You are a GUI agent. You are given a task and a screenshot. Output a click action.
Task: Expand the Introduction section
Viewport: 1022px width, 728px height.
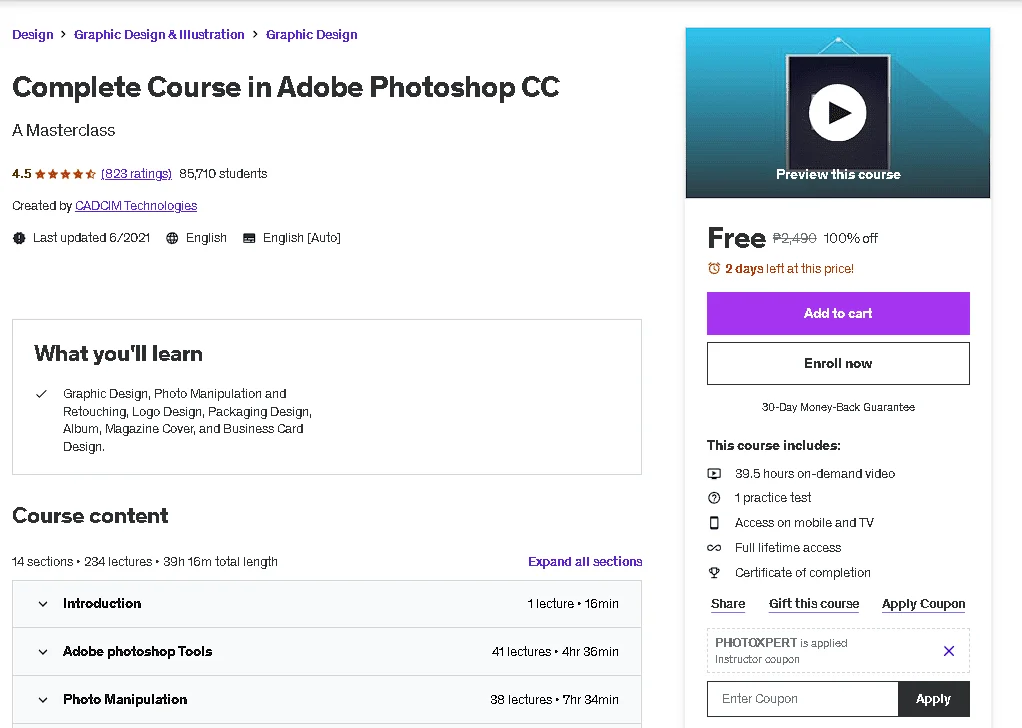[327, 604]
